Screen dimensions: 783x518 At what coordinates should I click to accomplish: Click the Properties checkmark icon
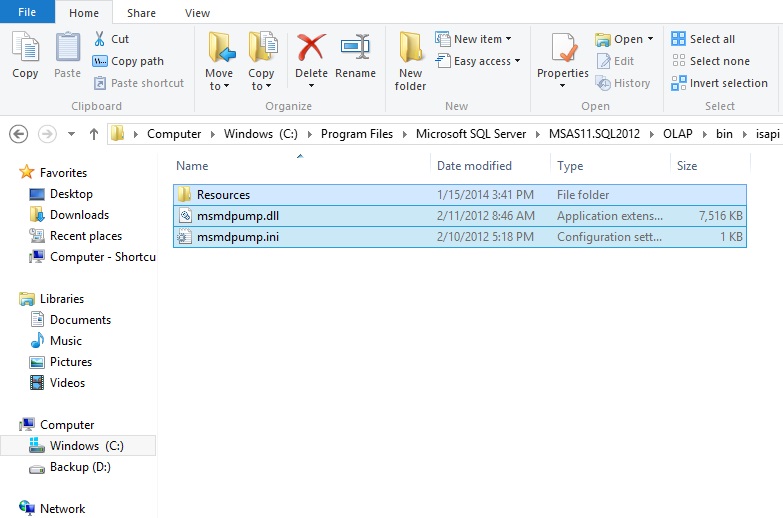[x=563, y=49]
